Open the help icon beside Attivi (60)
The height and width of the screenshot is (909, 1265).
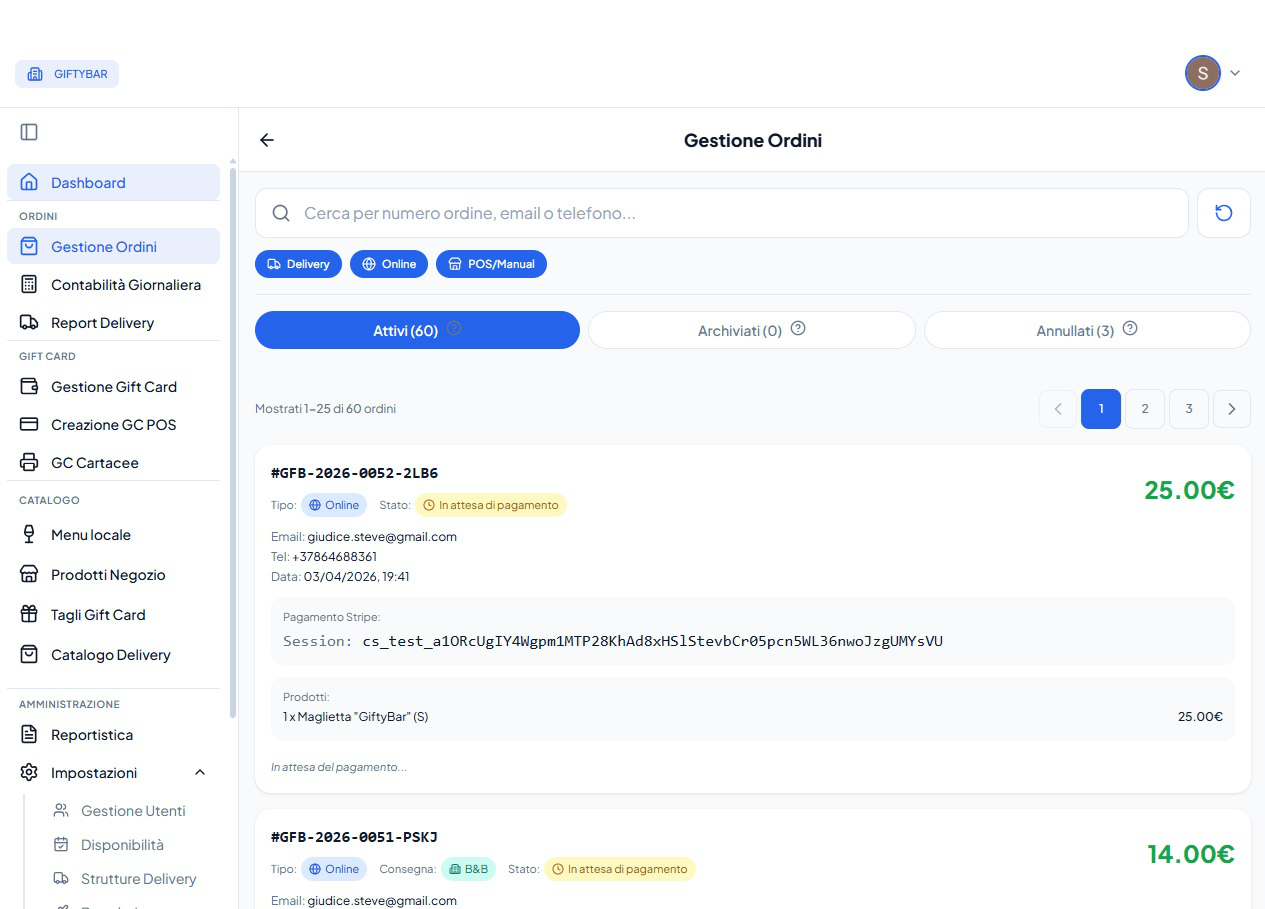(x=454, y=328)
